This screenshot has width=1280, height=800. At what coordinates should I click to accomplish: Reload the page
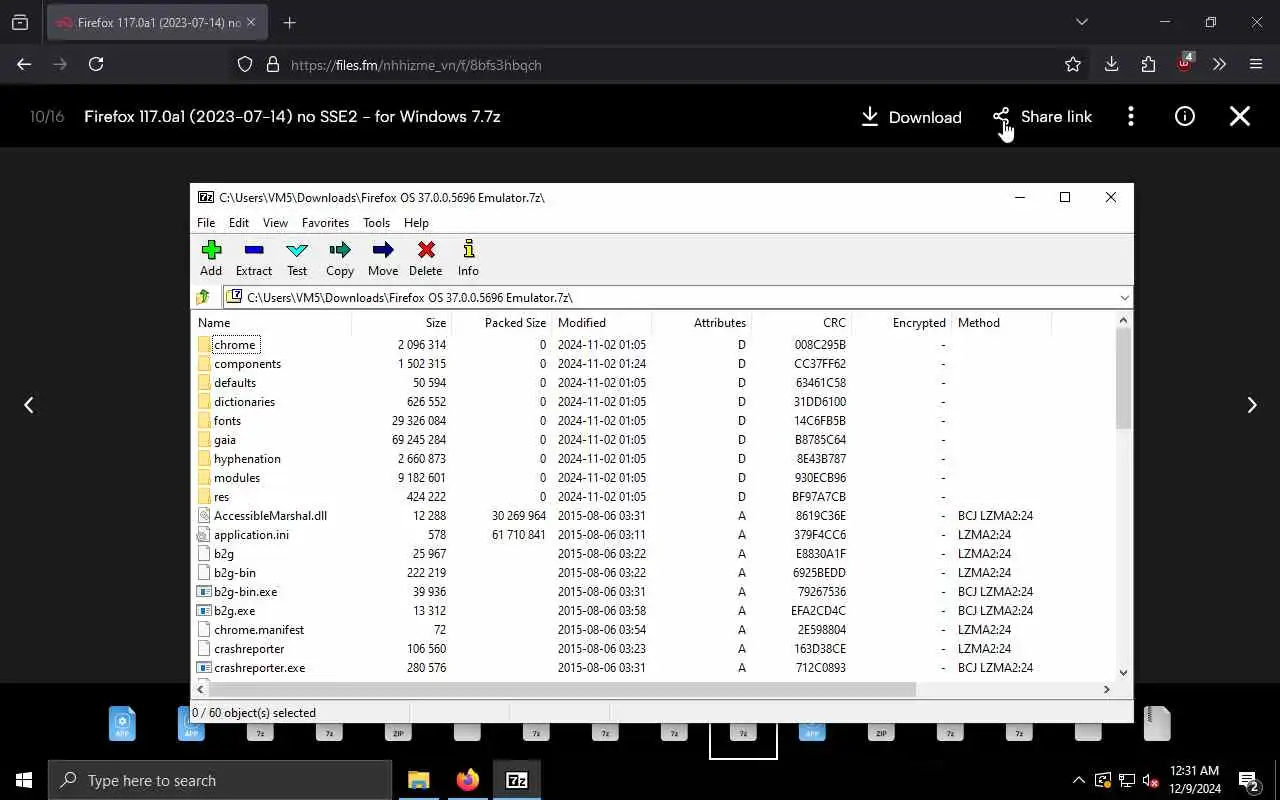click(96, 64)
